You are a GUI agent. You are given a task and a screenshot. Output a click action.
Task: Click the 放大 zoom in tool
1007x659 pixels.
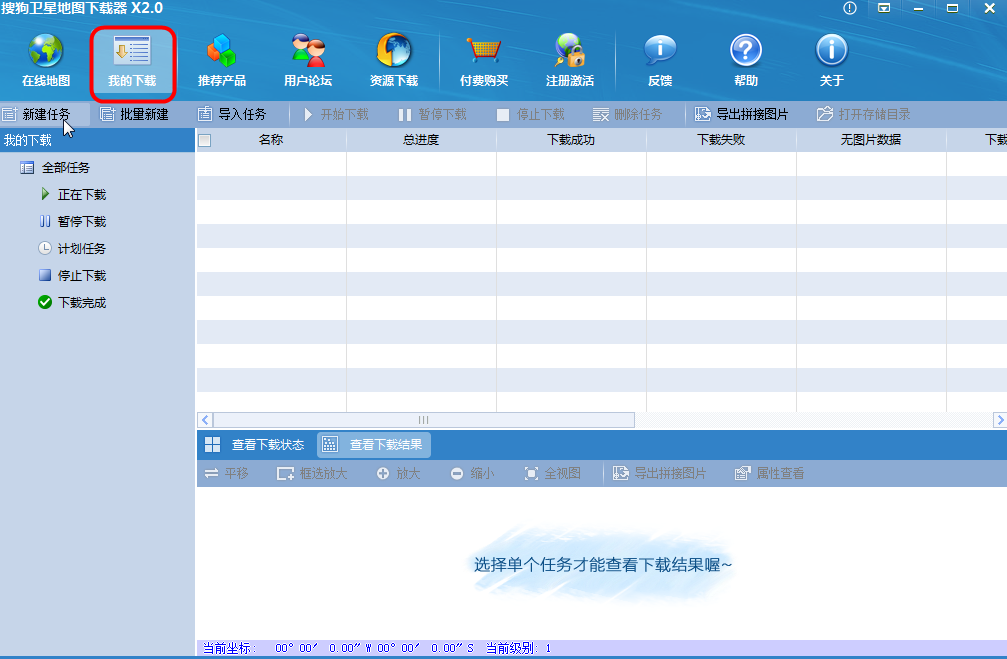pos(398,473)
